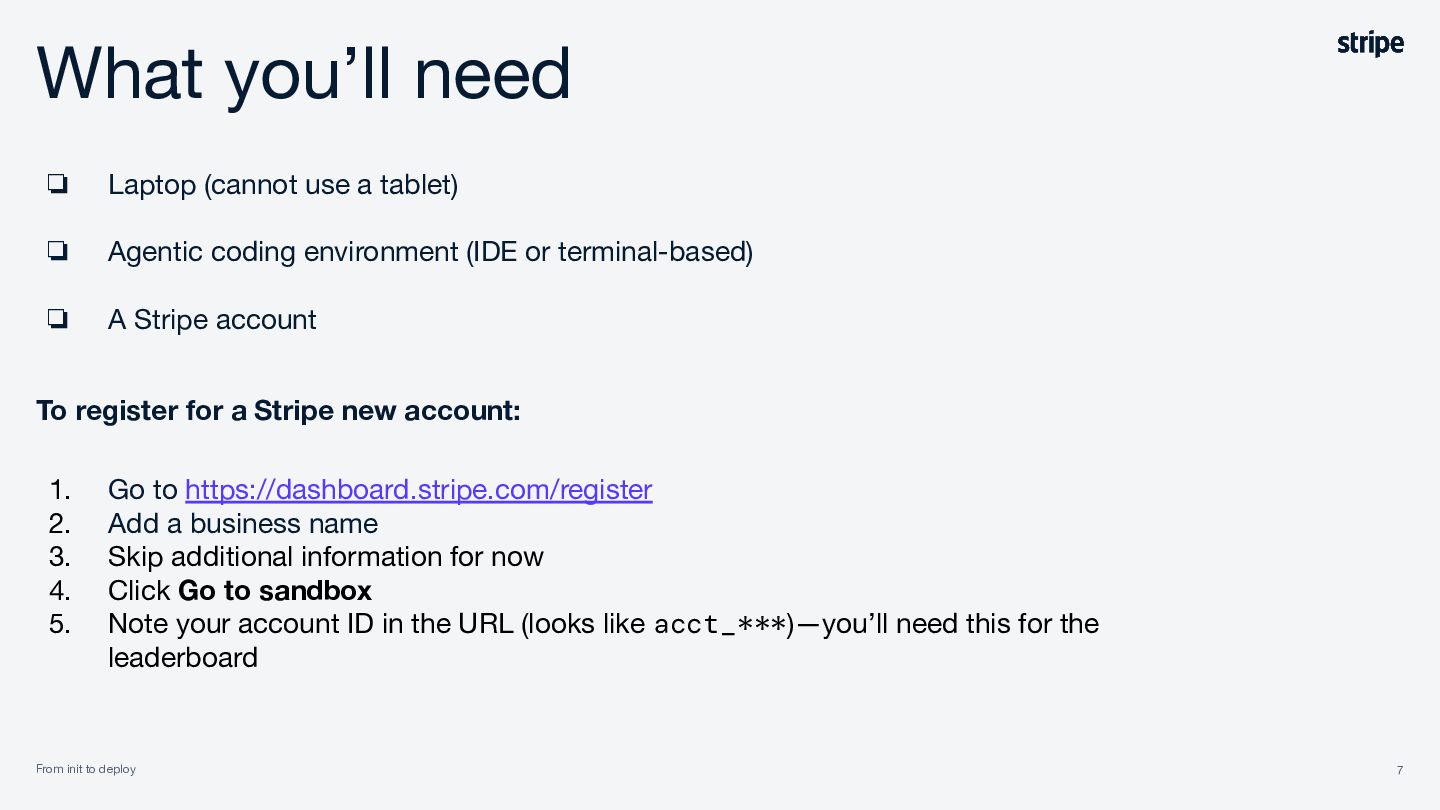Screen dimensions: 1440x810
Task: Click the slide number 7
Action: pos(1399,769)
